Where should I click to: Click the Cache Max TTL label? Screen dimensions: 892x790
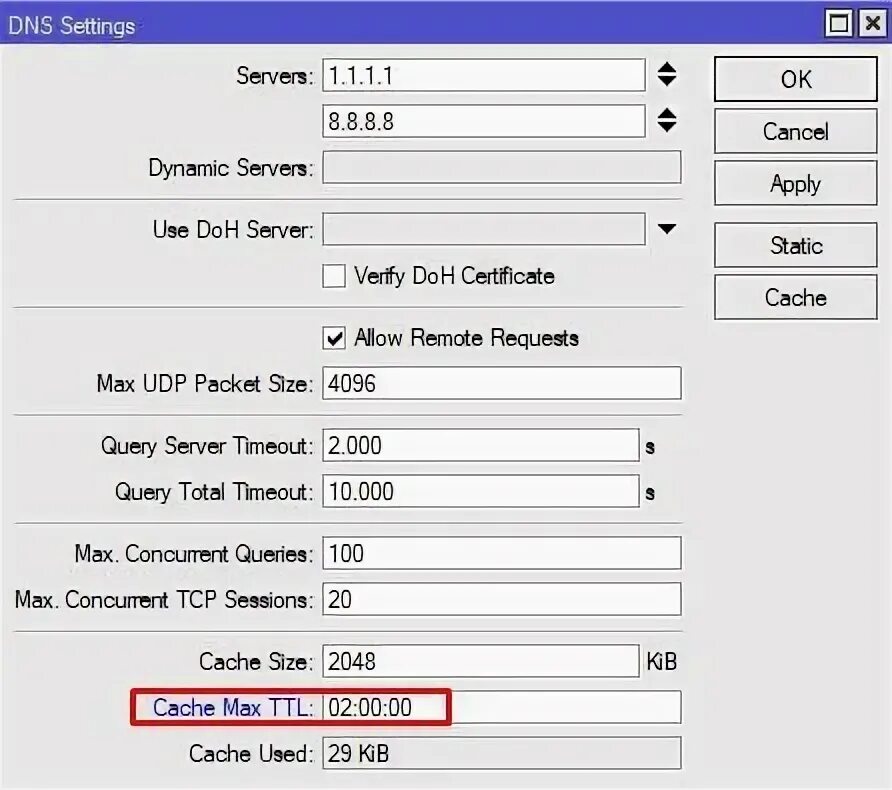tap(233, 708)
